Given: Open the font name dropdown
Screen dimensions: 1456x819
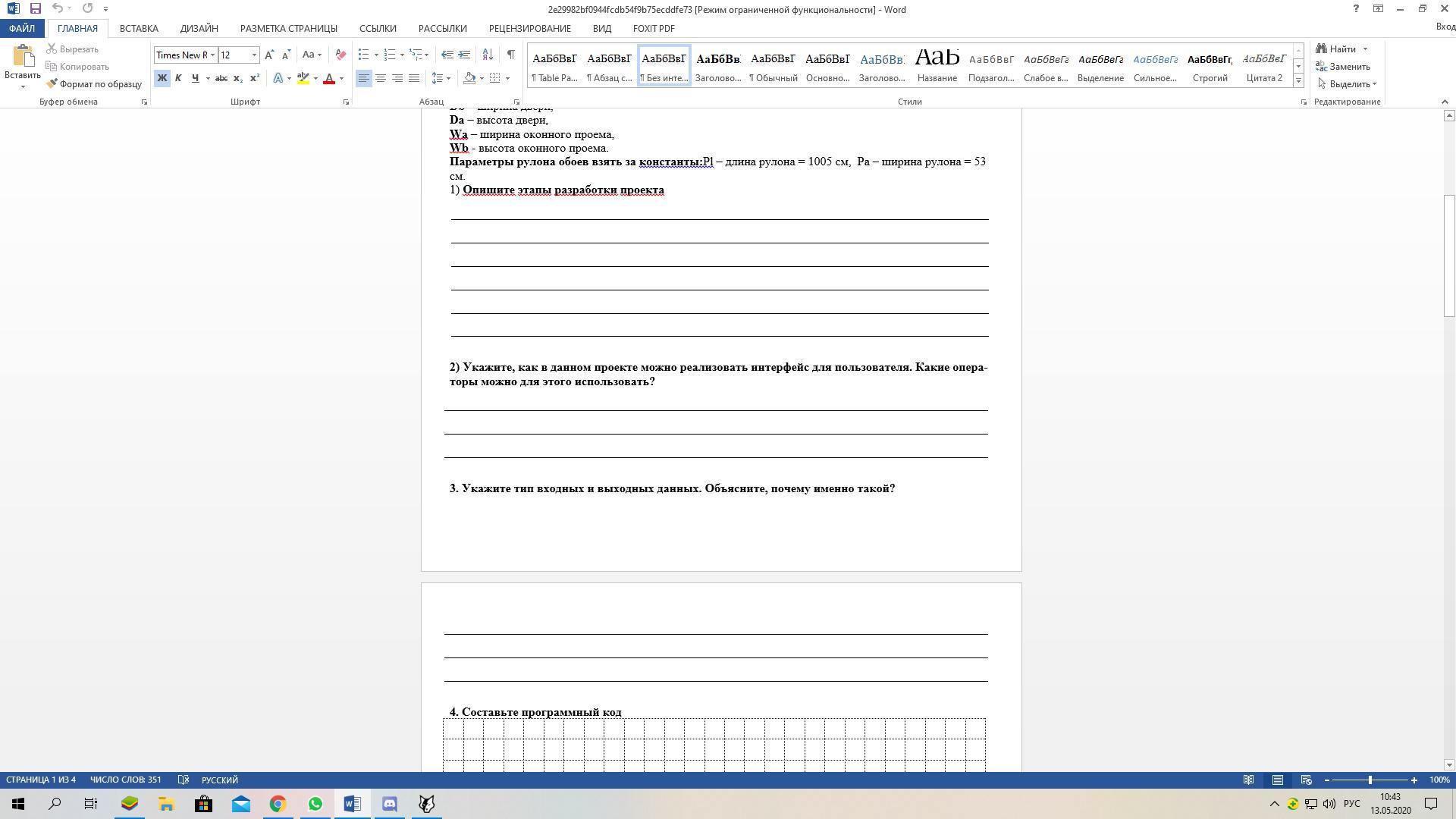Looking at the screenshot, I should point(212,55).
